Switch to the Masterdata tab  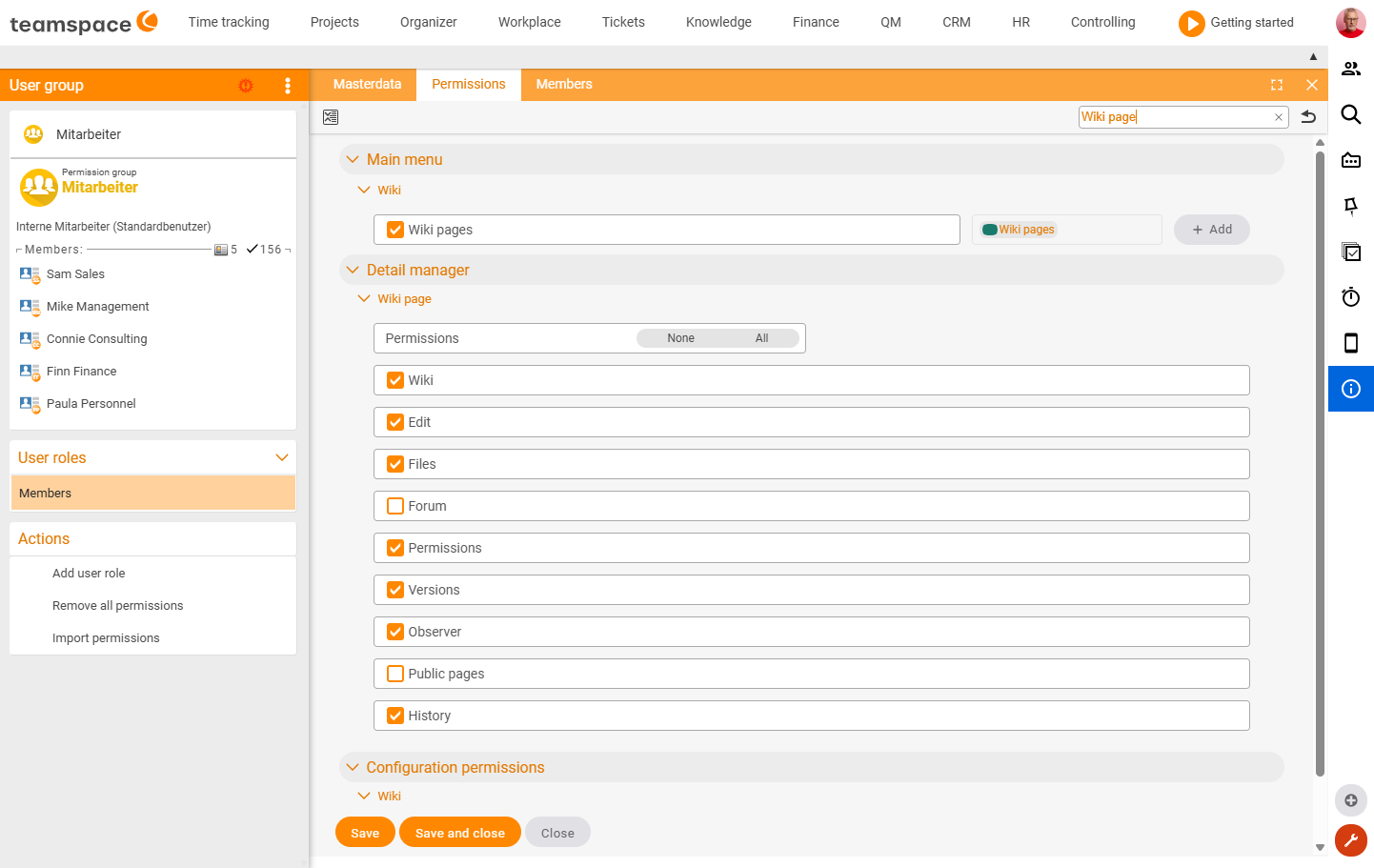[x=367, y=85]
